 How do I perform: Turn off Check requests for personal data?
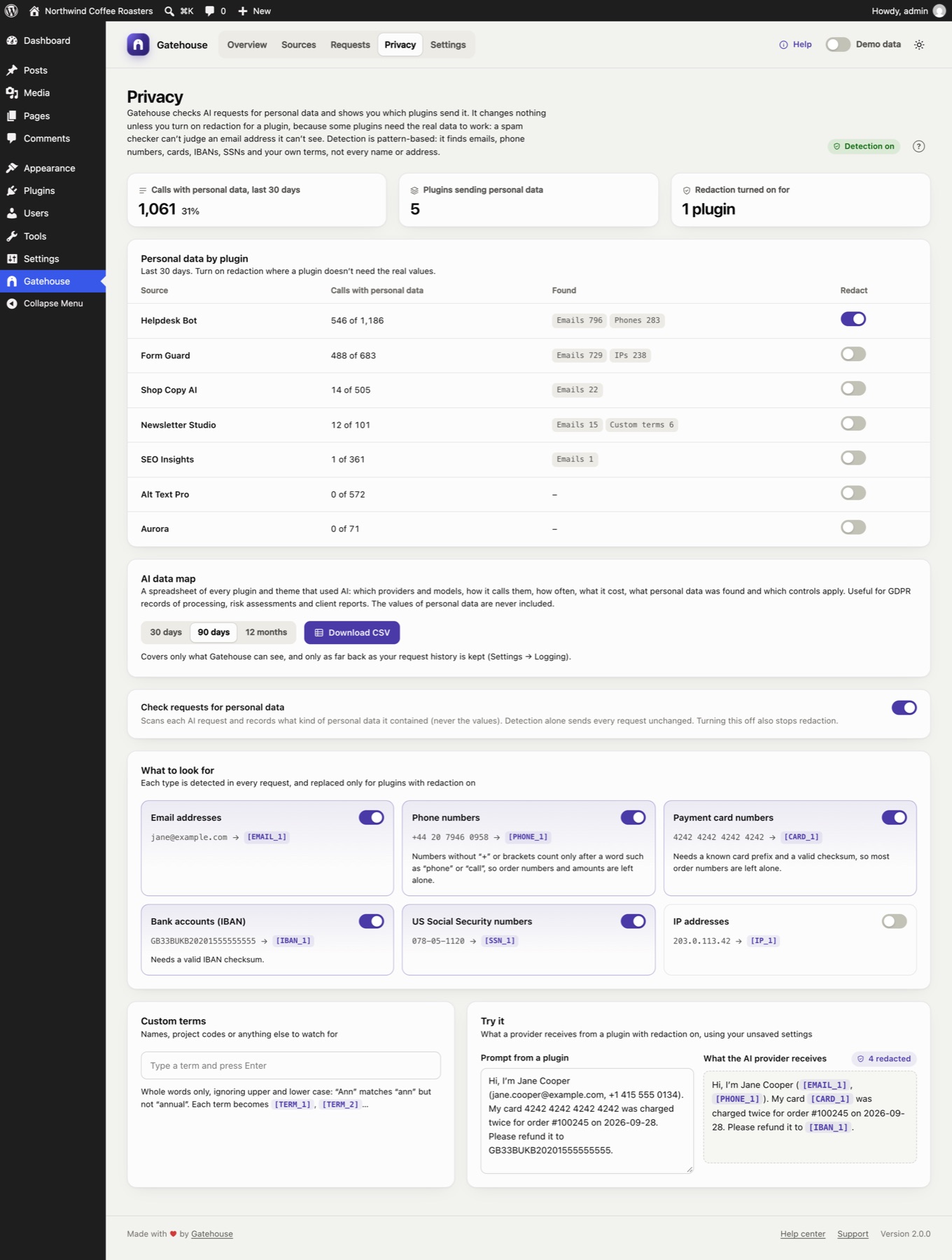click(x=904, y=708)
